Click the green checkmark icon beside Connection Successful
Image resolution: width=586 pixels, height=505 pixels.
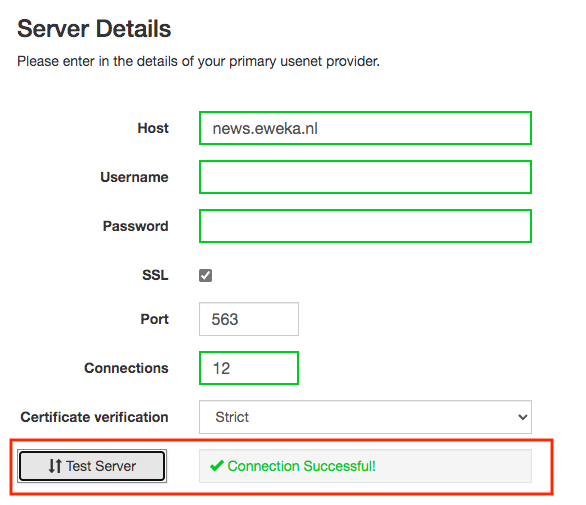[216, 466]
